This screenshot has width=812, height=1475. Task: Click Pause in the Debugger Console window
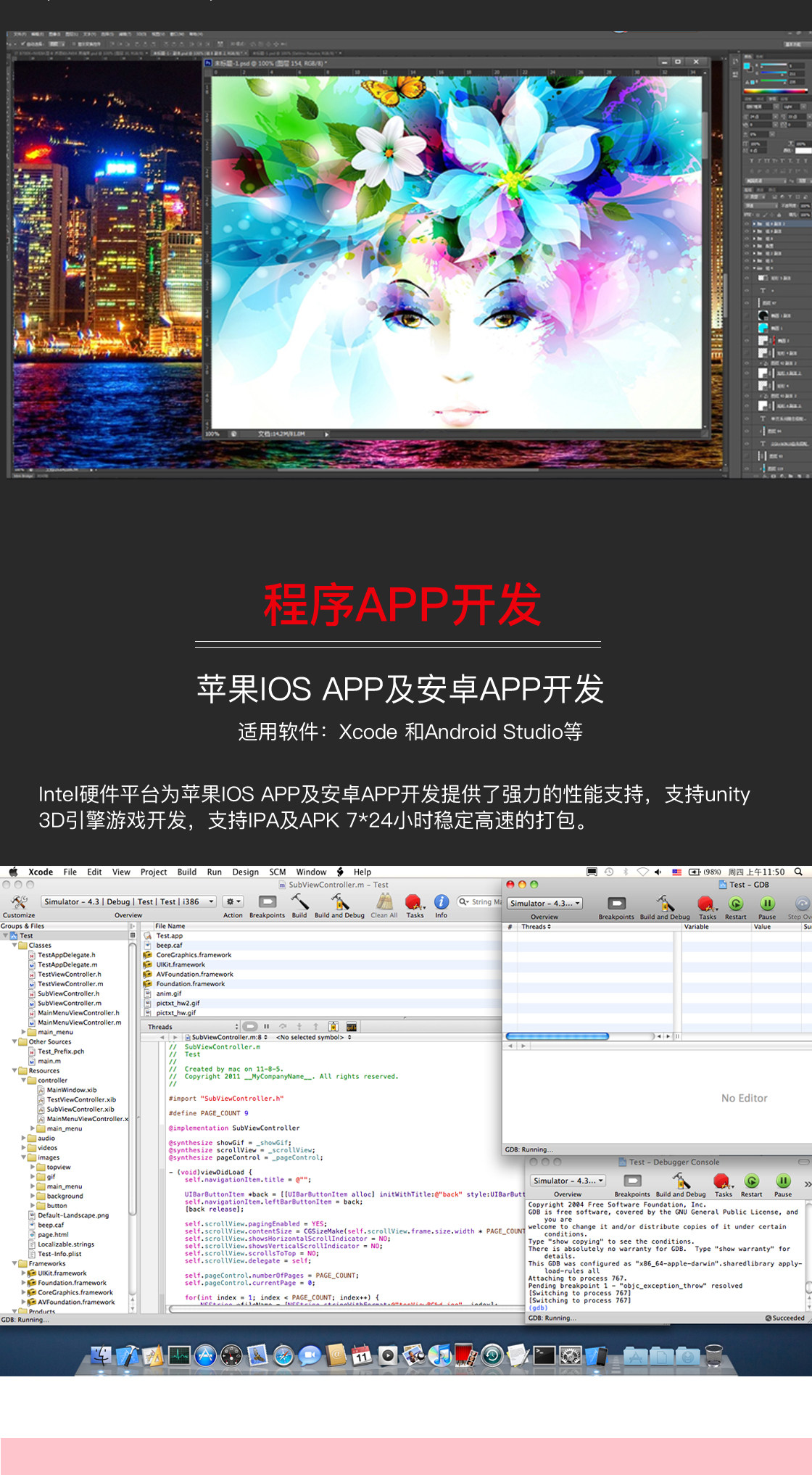pyautogui.click(x=783, y=1181)
